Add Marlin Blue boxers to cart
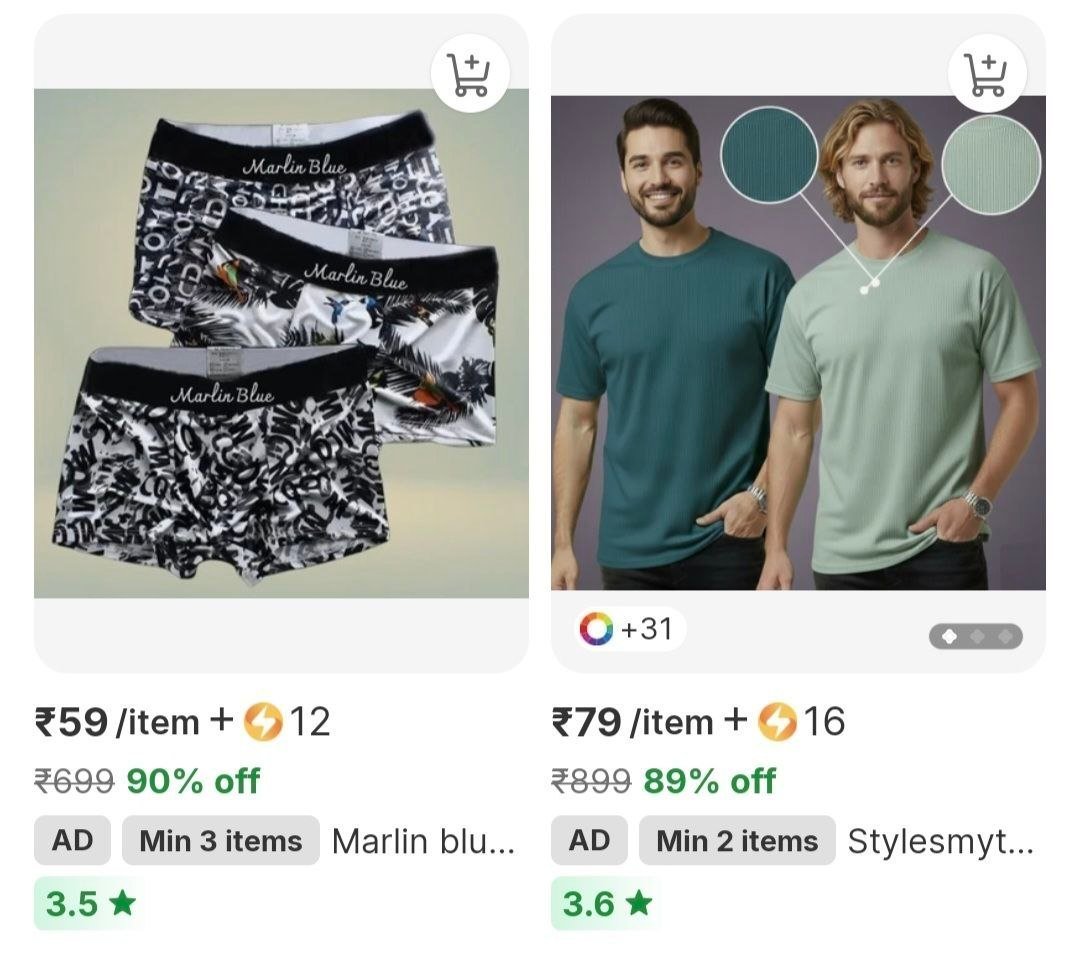Image resolution: width=1080 pixels, height=957 pixels. 470,72
